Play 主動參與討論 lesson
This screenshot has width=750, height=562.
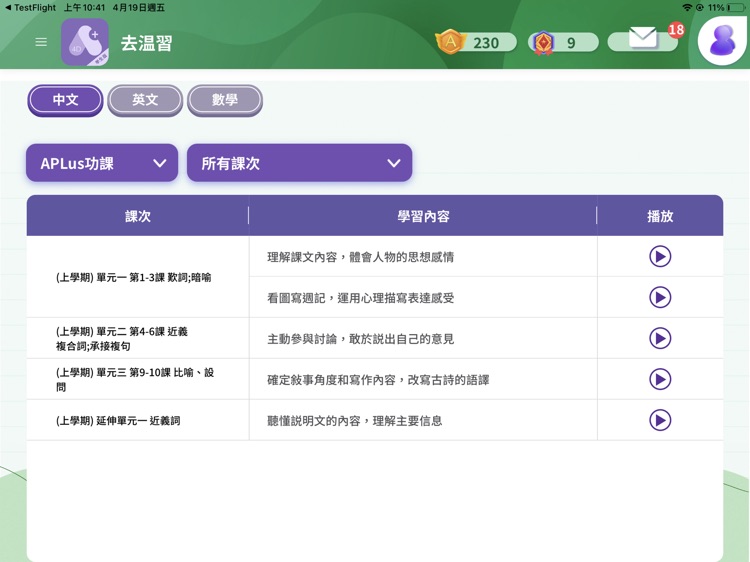click(x=660, y=338)
